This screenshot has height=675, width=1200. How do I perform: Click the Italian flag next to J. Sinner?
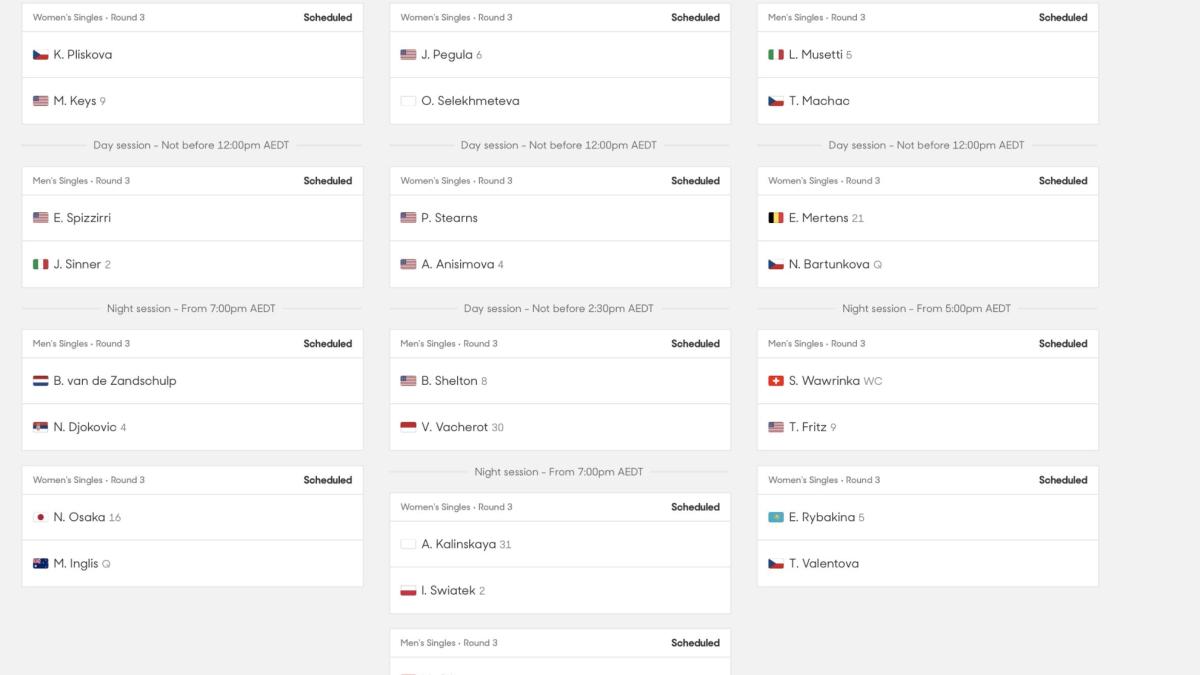41,265
